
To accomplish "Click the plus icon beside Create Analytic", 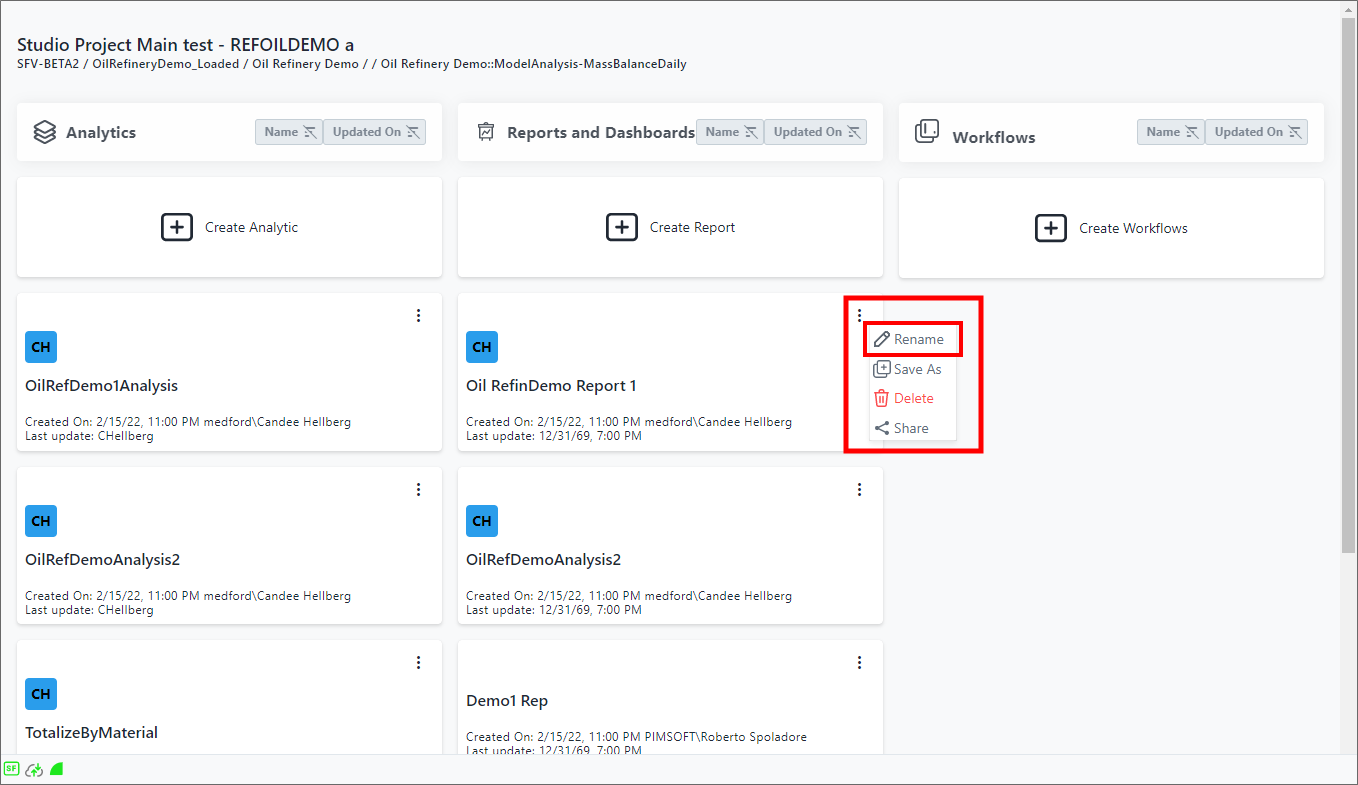I will [177, 227].
